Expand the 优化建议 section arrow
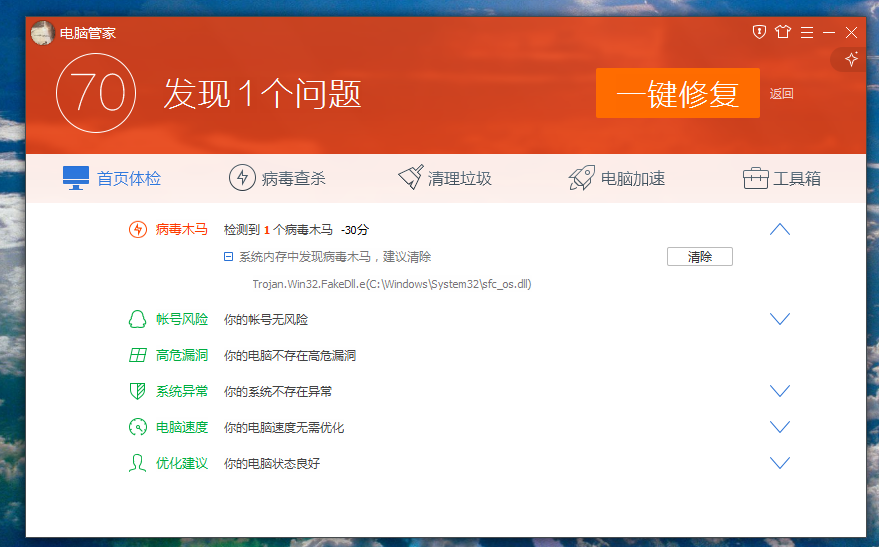The height and width of the screenshot is (547, 879). (x=780, y=463)
